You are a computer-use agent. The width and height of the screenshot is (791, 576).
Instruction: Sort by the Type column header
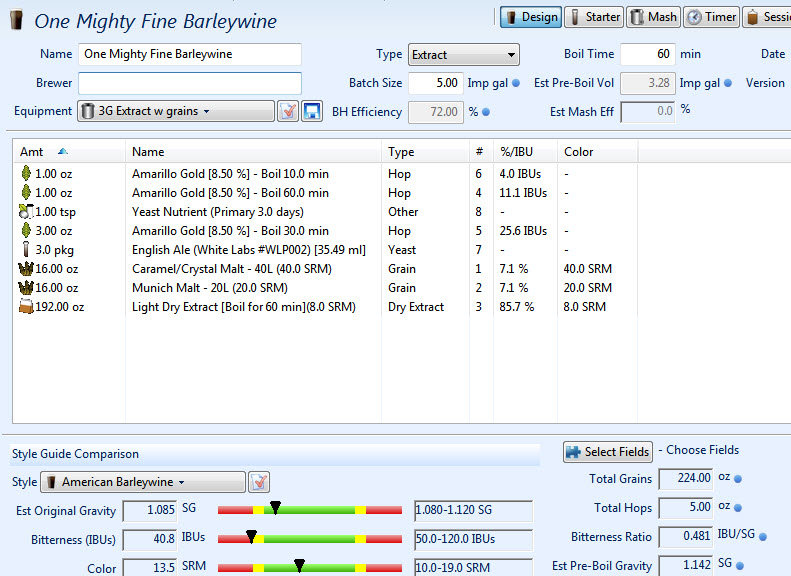click(425, 152)
